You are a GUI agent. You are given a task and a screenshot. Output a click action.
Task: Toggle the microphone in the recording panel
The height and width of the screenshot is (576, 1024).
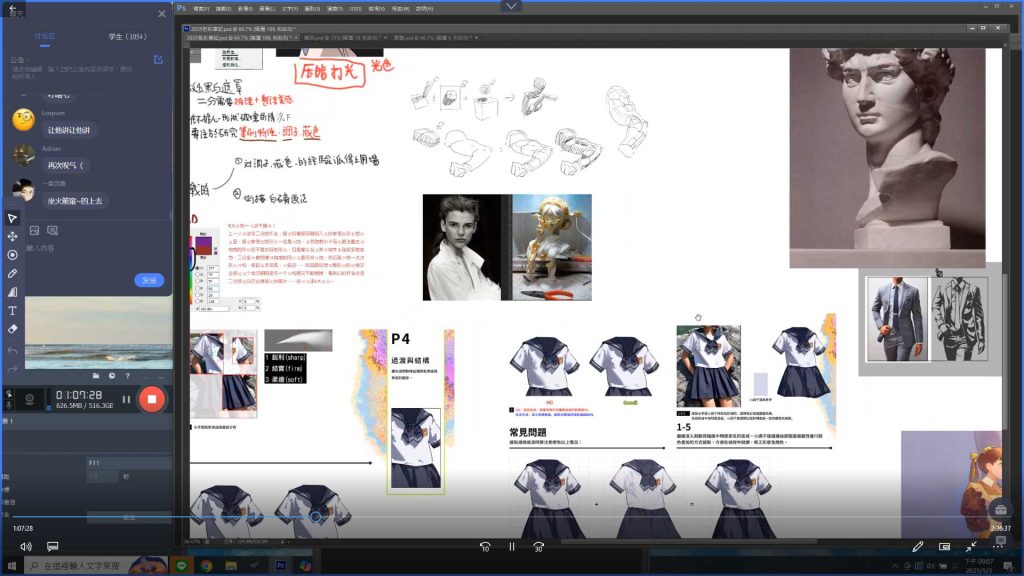point(9,404)
